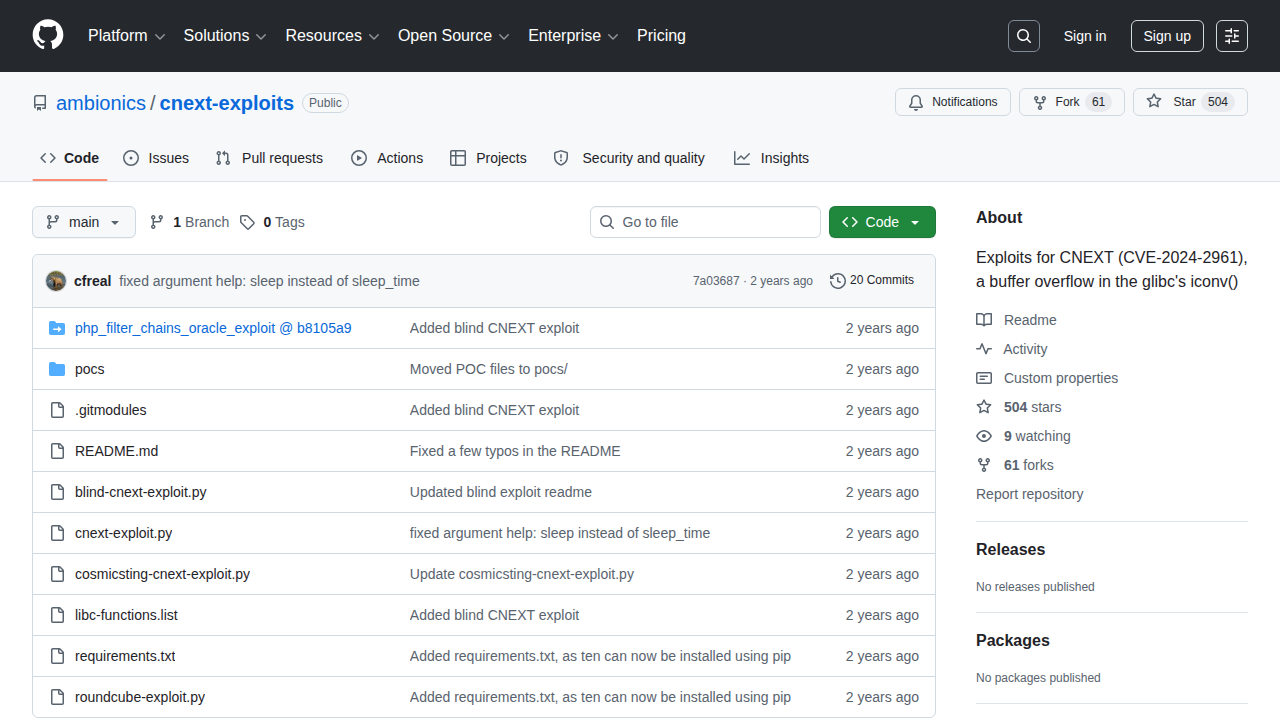Viewport: 1280px width, 720px height.
Task: Click the fork icon in Fork button
Action: (x=1040, y=102)
